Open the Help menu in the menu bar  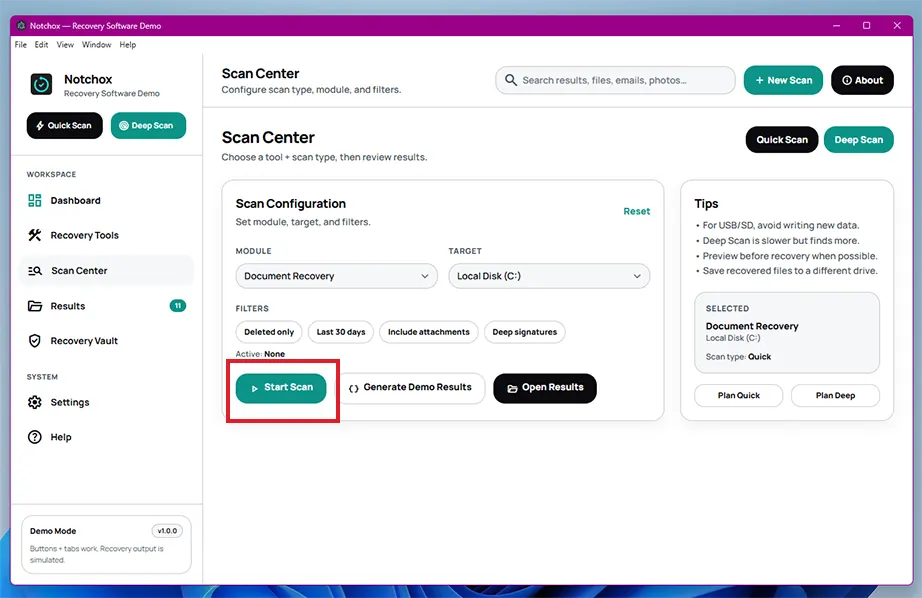pyautogui.click(x=128, y=45)
